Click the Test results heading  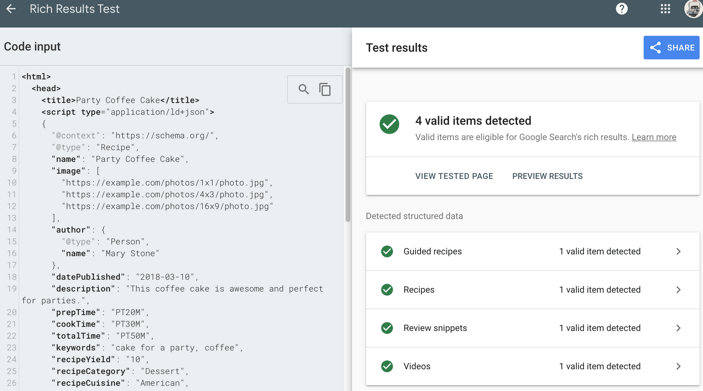(397, 48)
